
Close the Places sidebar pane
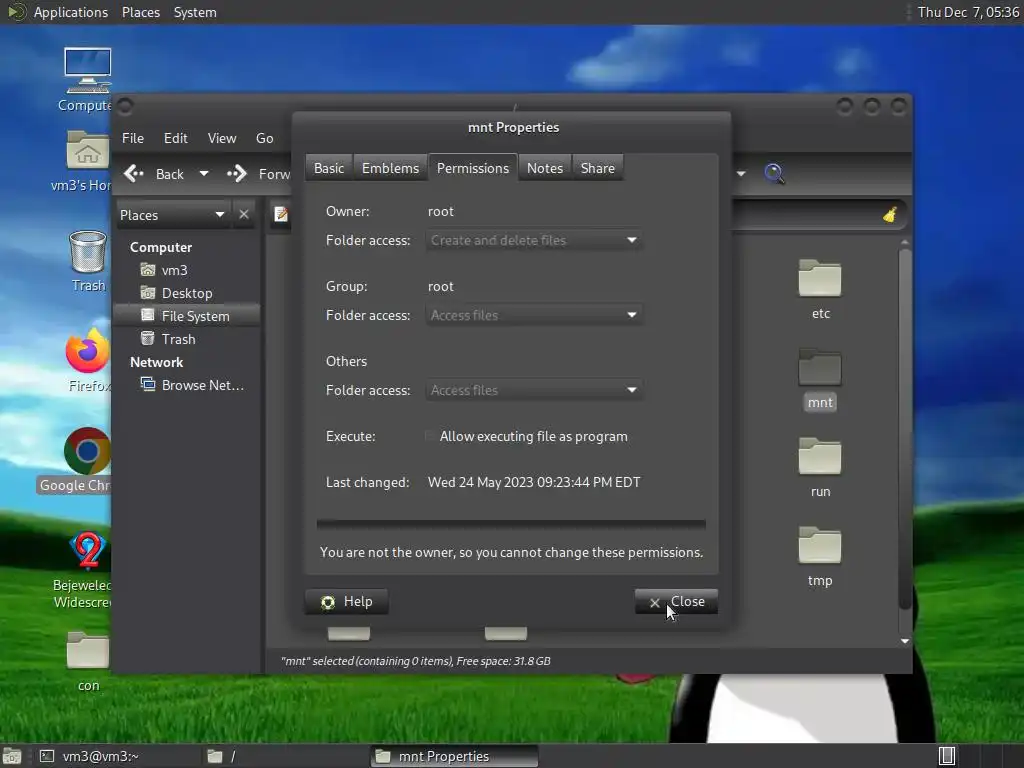(244, 214)
